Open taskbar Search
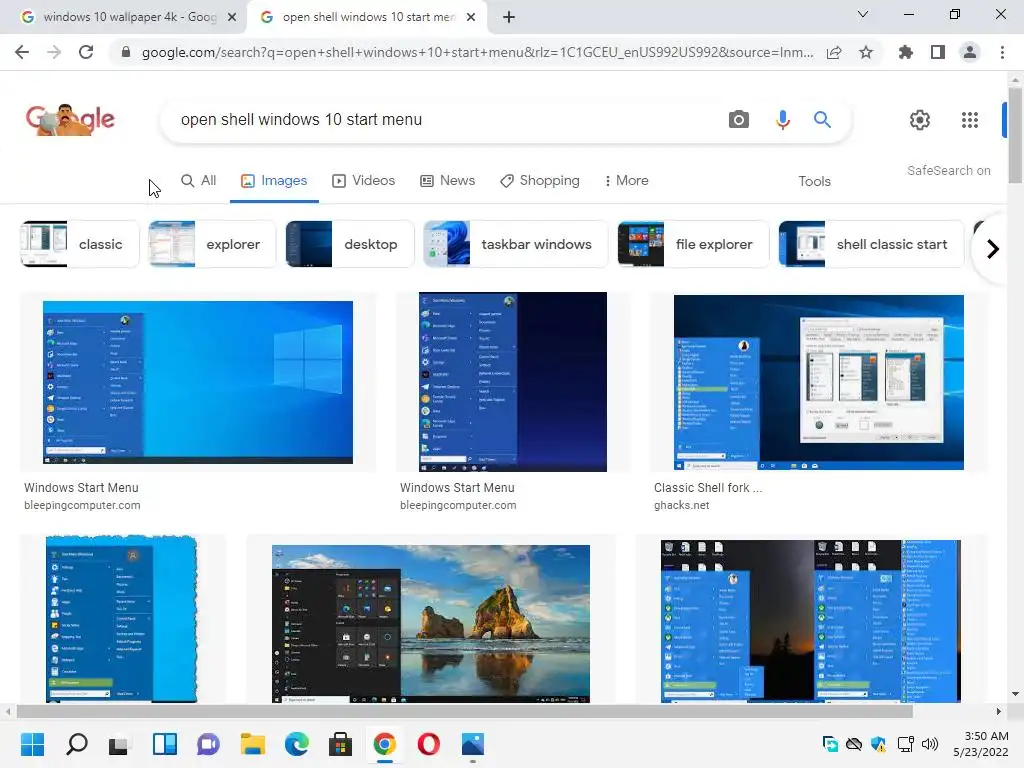This screenshot has width=1024, height=768. tap(77, 744)
